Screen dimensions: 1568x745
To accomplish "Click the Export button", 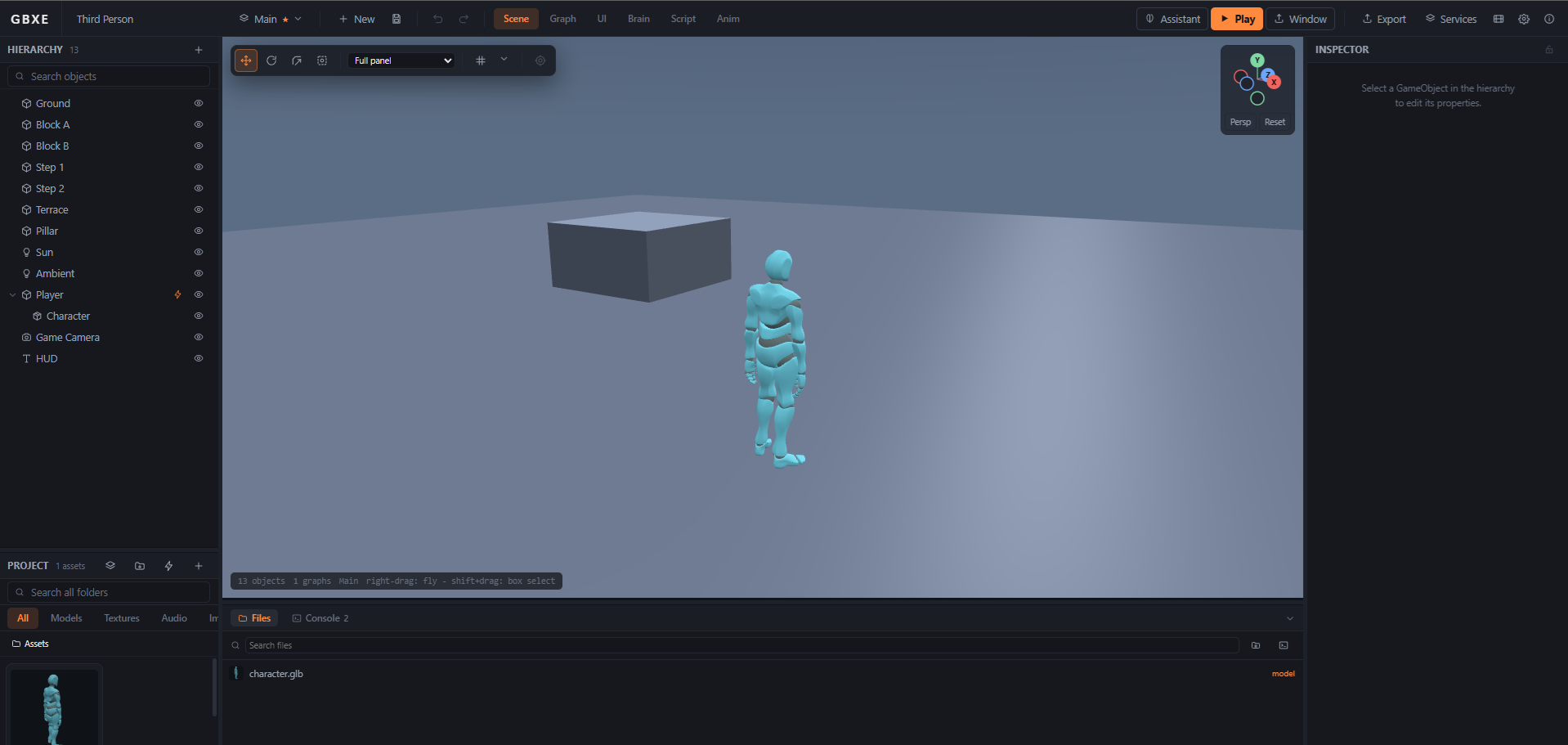I will pyautogui.click(x=1384, y=19).
